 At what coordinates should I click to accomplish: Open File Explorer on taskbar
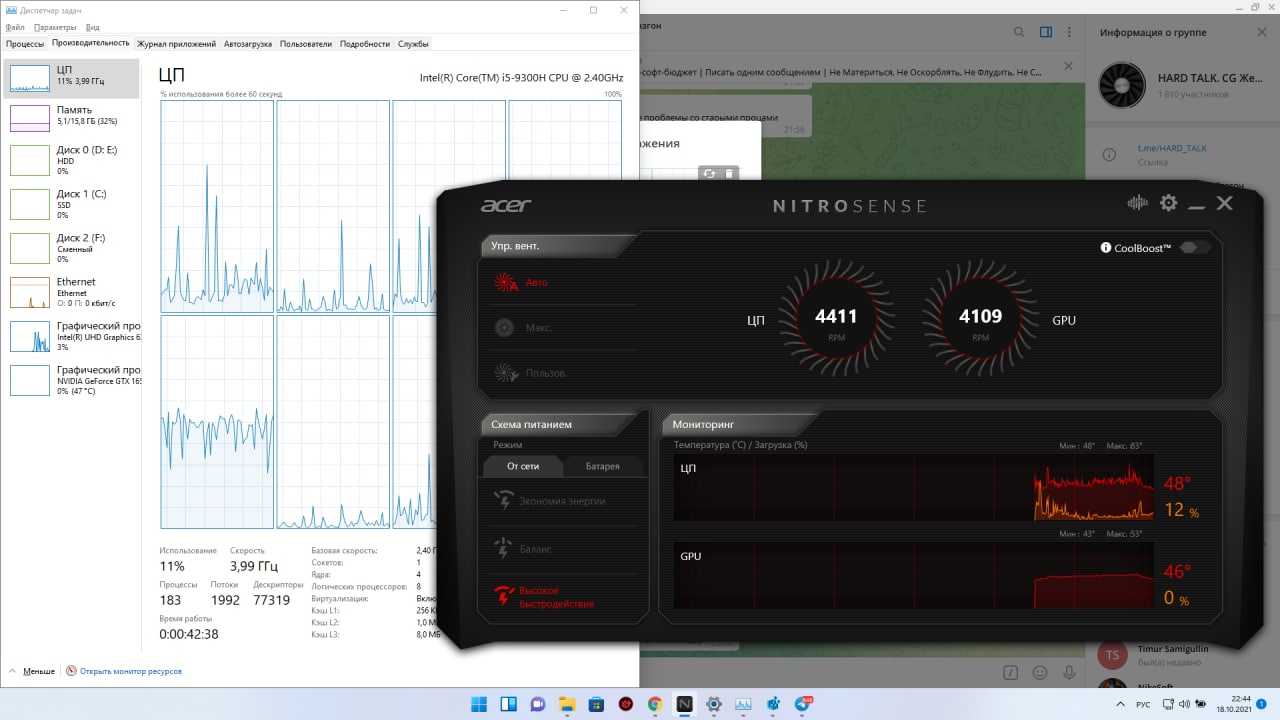[567, 704]
